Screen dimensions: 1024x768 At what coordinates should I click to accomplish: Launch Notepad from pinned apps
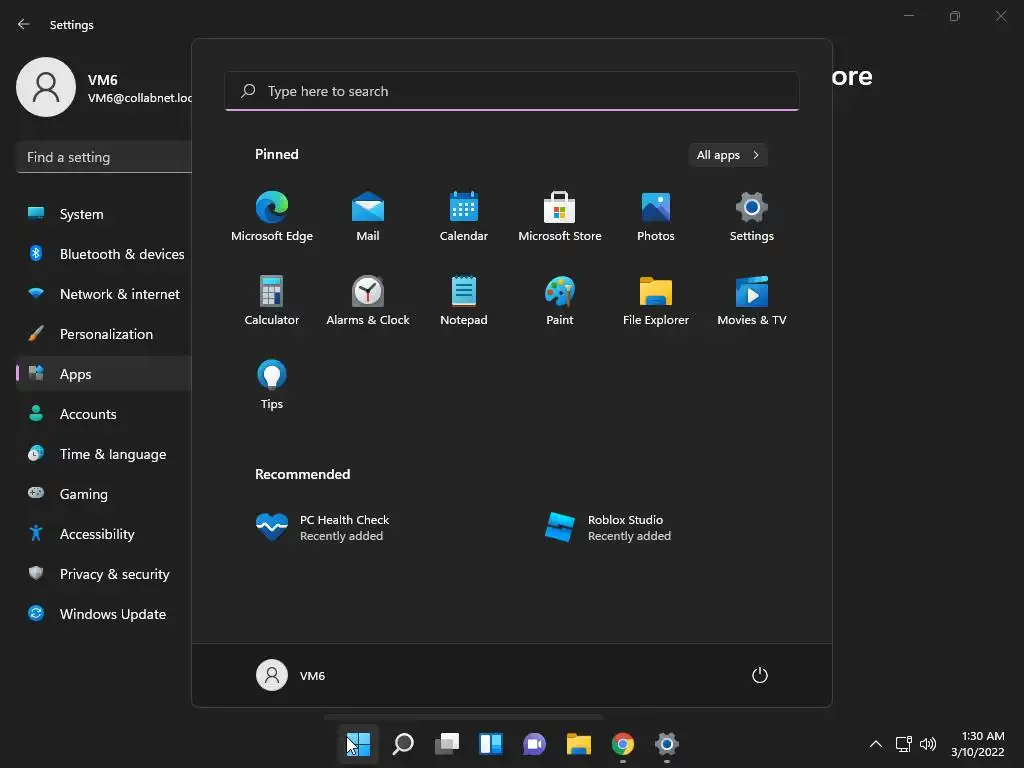[x=464, y=300]
